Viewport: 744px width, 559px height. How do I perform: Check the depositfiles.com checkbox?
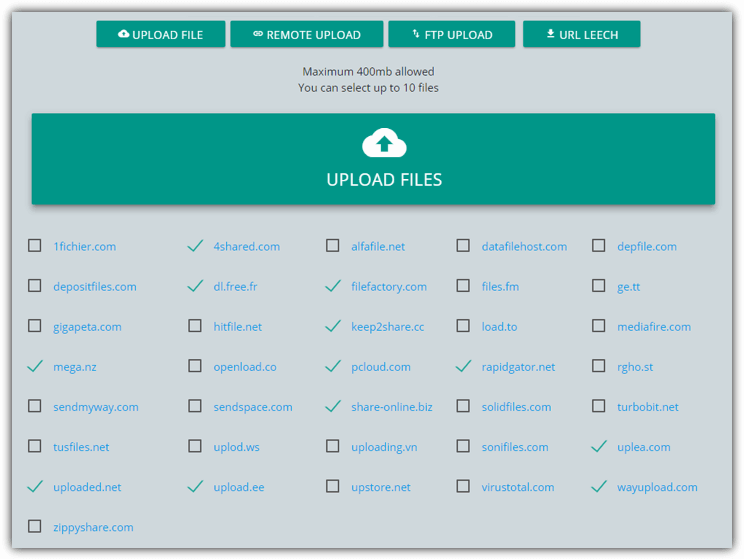(x=35, y=286)
